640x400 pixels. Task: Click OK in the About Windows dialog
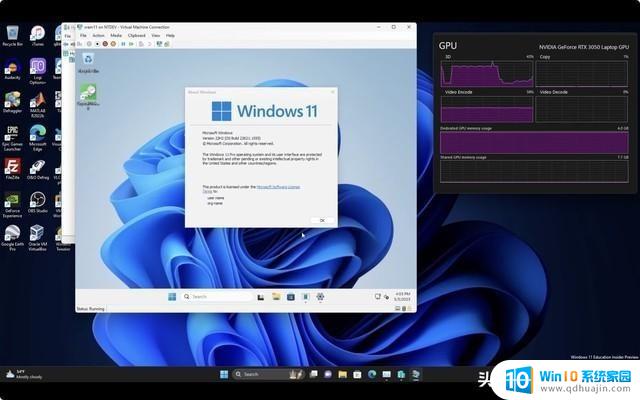coord(321,220)
